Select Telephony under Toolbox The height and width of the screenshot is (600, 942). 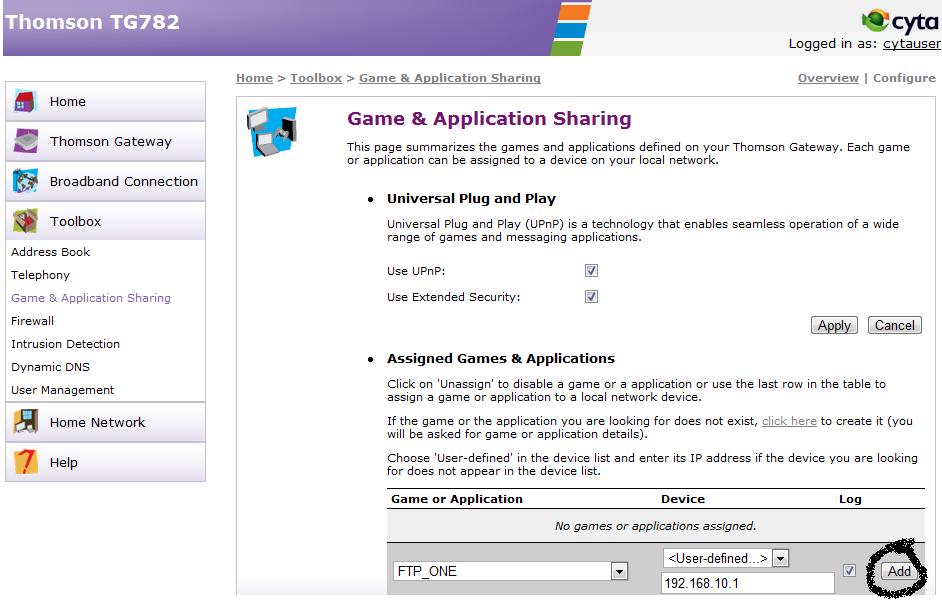click(x=40, y=274)
